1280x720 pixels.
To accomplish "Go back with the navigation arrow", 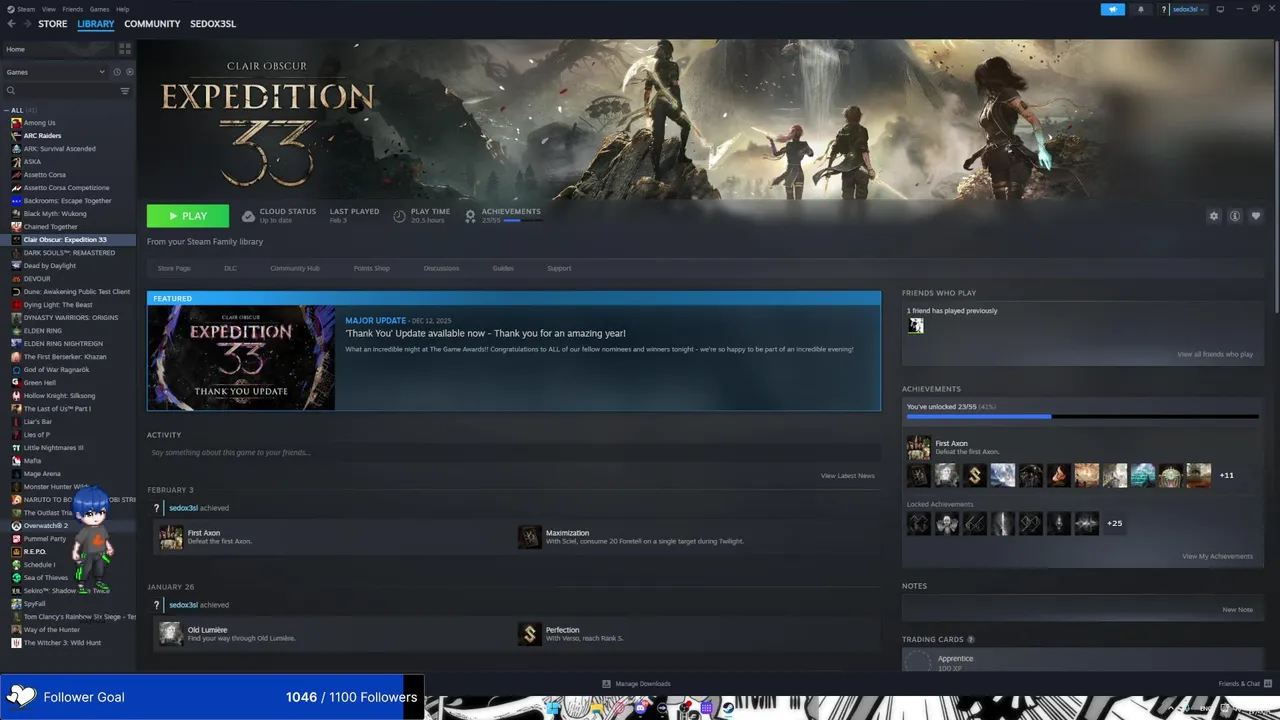I will pos(11,24).
